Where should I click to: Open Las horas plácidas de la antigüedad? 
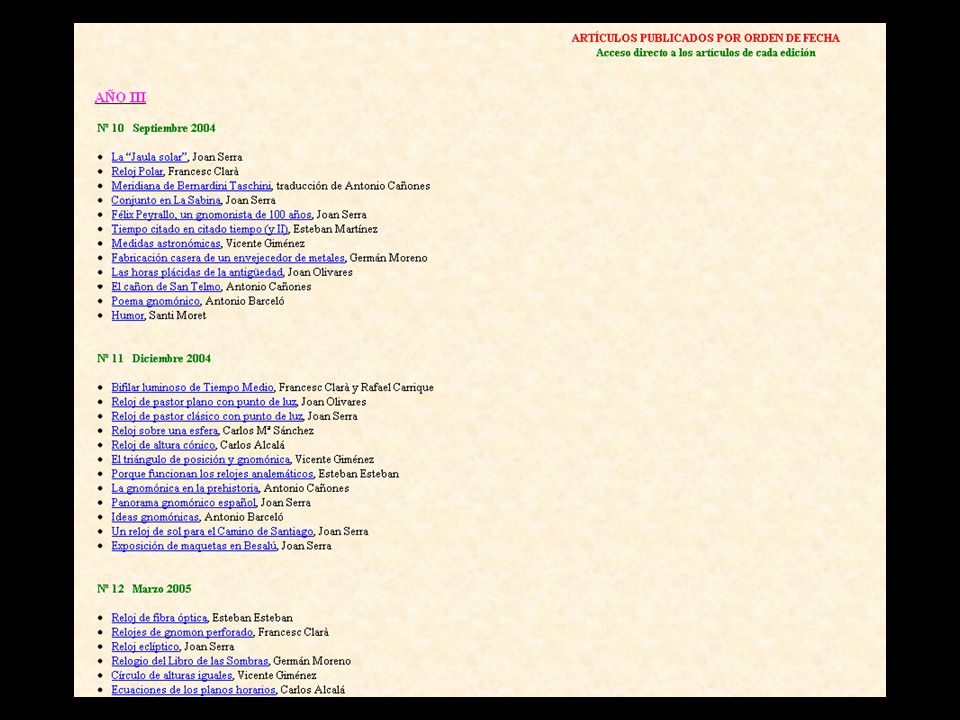[197, 272]
